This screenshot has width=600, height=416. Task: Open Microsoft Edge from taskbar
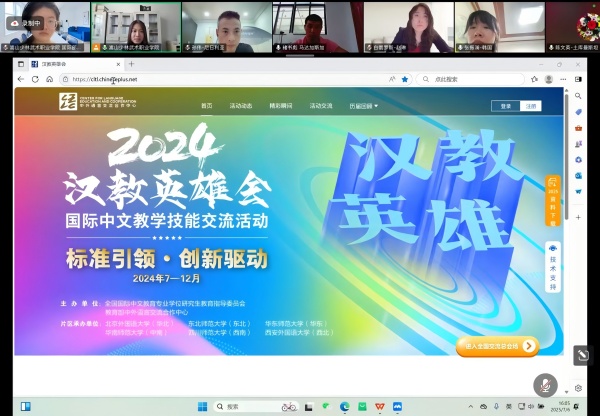(x=344, y=406)
